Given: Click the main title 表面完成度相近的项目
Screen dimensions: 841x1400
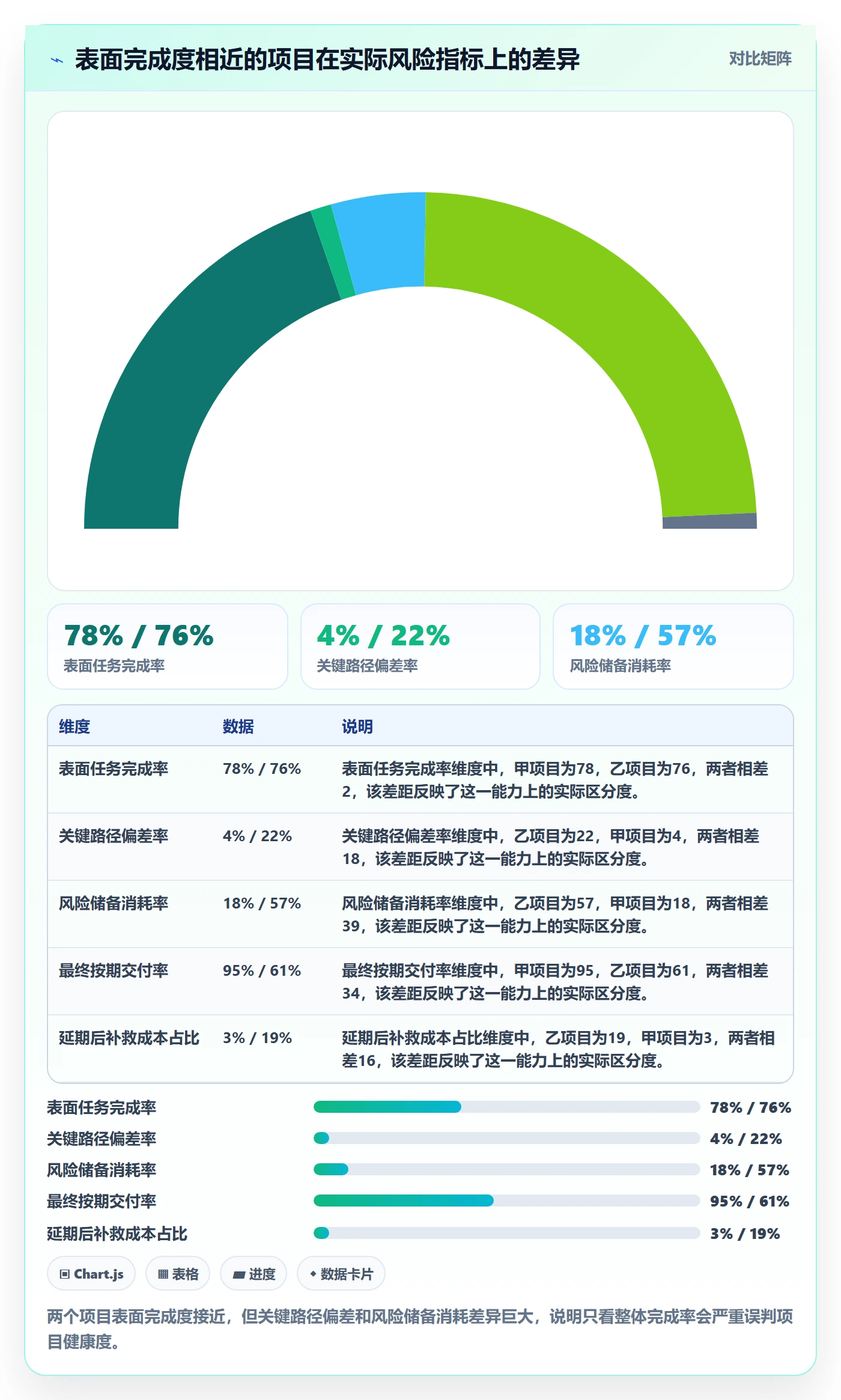Looking at the screenshot, I should (327, 59).
